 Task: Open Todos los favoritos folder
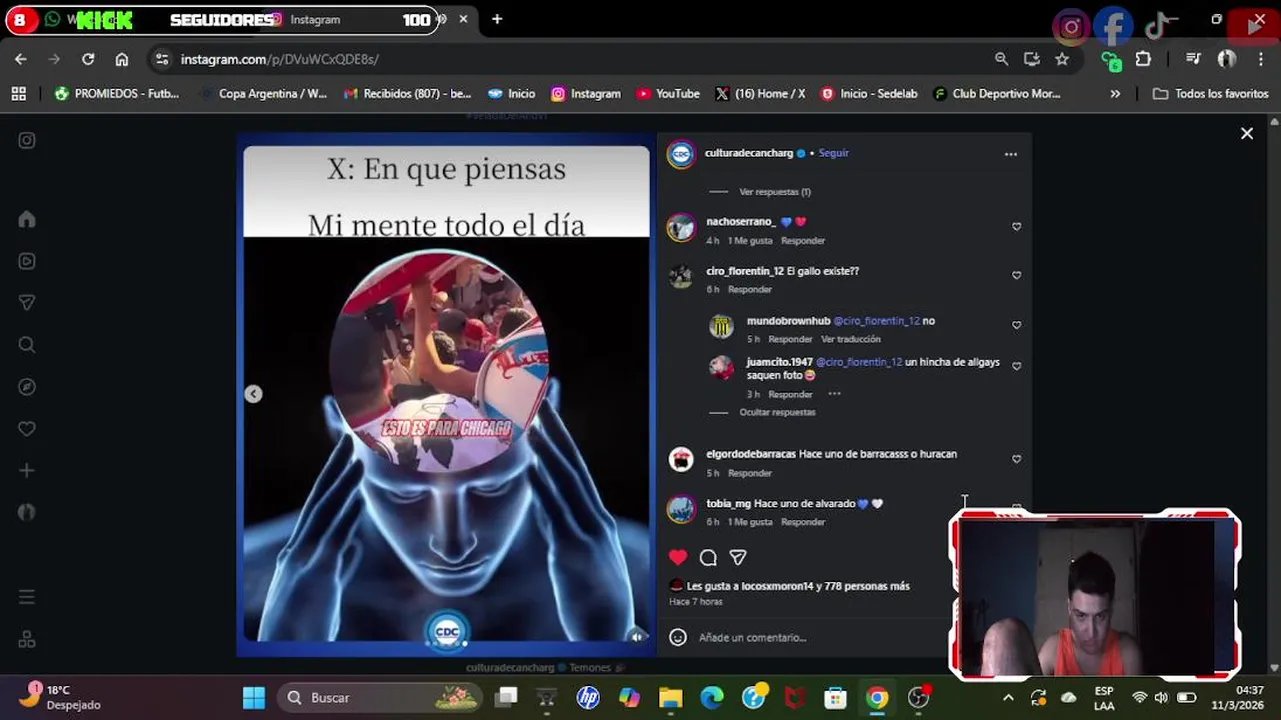[x=1210, y=93]
